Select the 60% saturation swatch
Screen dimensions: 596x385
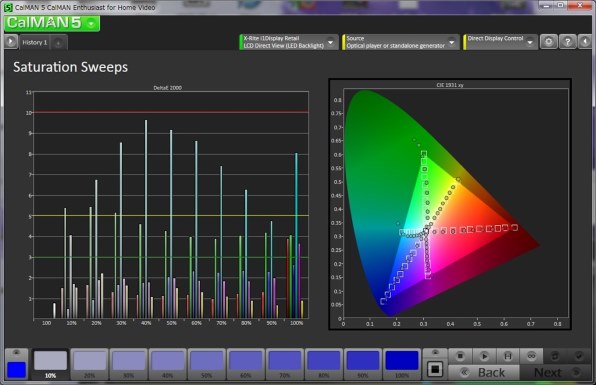tap(246, 364)
